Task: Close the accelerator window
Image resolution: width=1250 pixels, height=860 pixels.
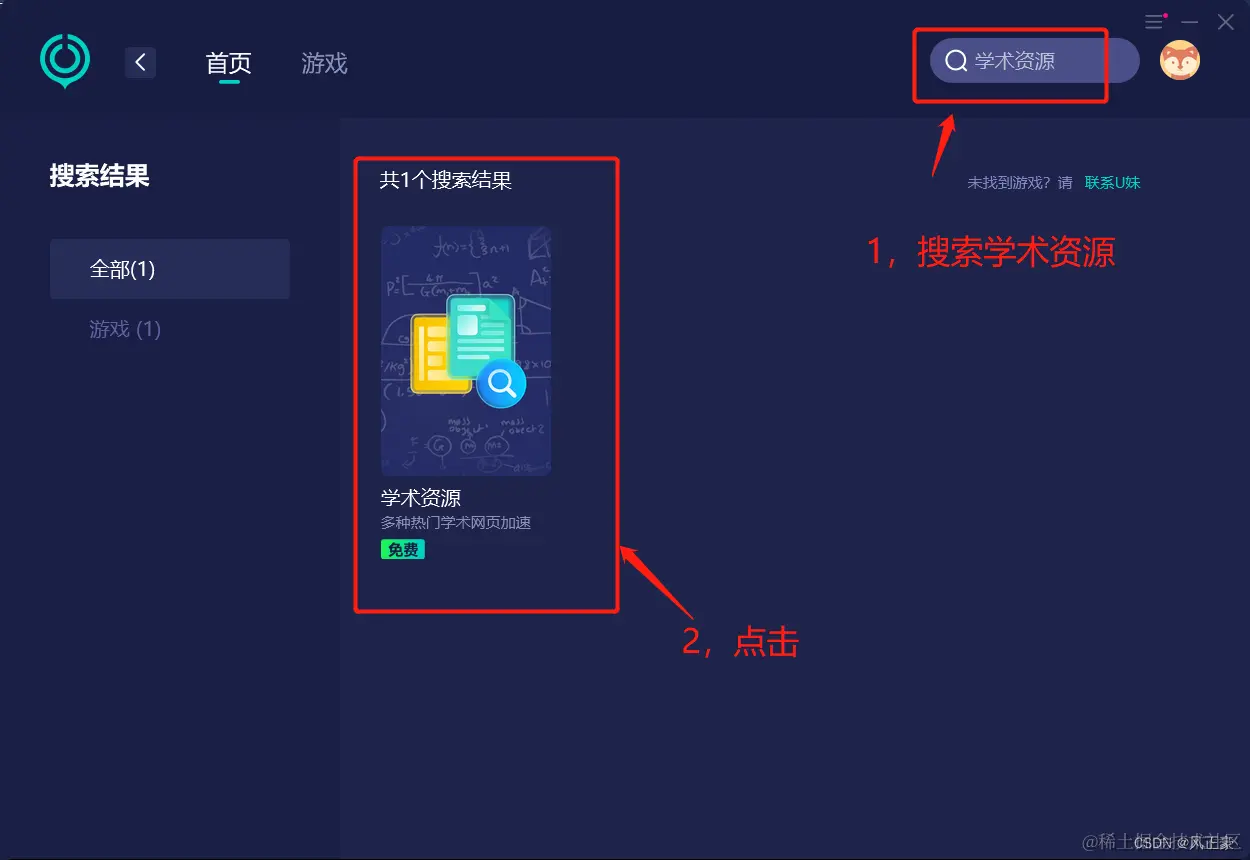Action: (1225, 22)
